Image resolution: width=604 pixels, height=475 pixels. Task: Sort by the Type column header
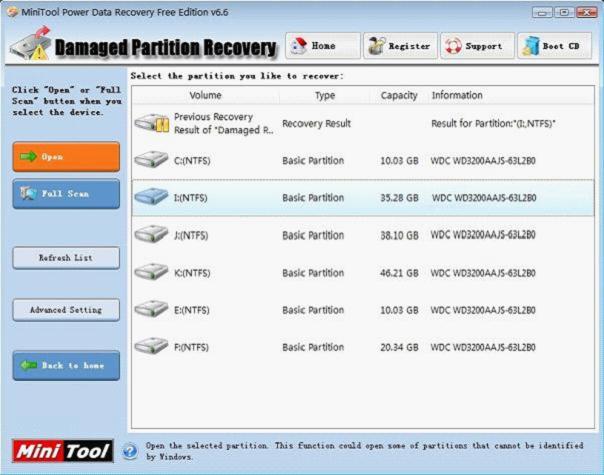[325, 95]
